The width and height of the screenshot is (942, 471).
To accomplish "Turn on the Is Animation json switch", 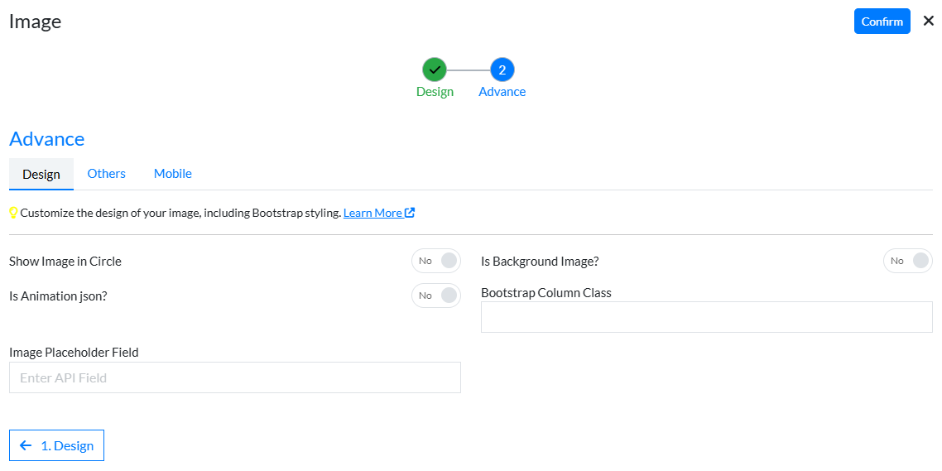I will (x=436, y=295).
